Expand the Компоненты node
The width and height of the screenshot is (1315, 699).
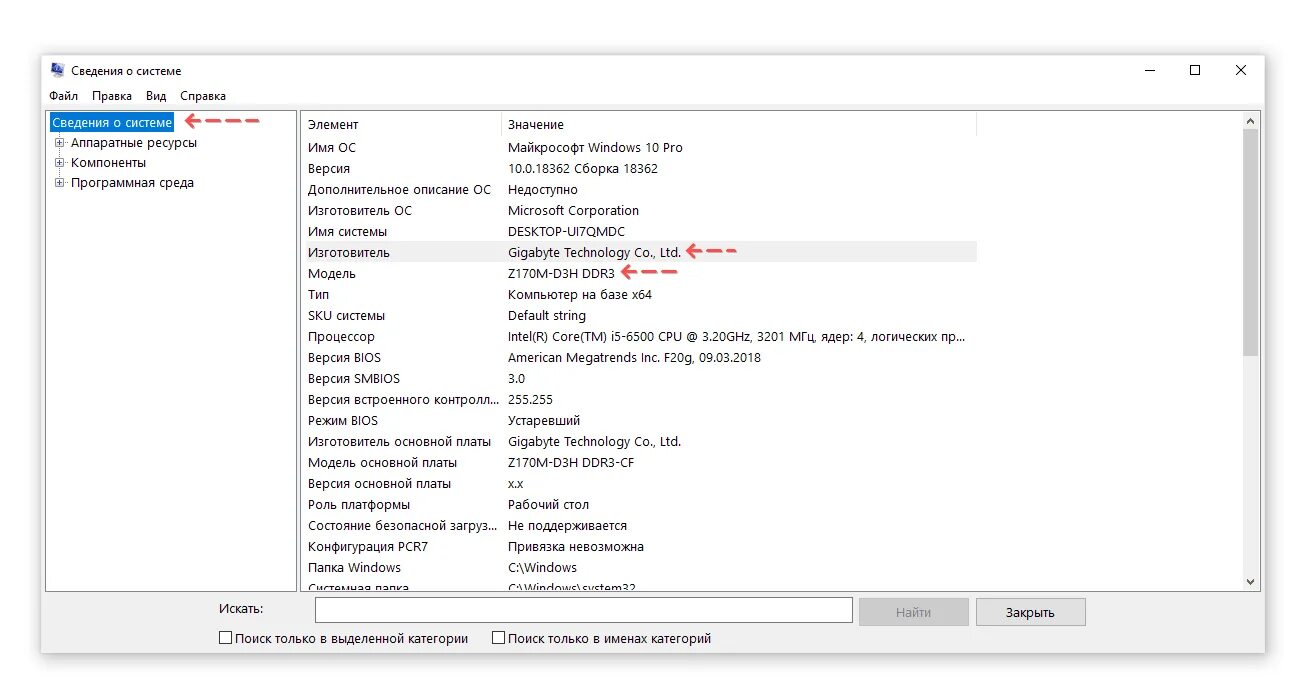click(x=60, y=162)
